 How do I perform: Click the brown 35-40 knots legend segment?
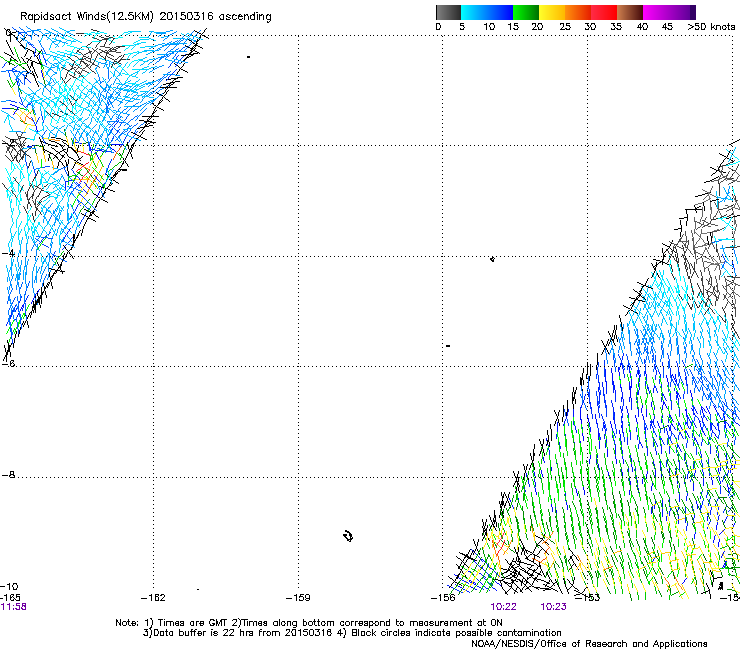(630, 12)
